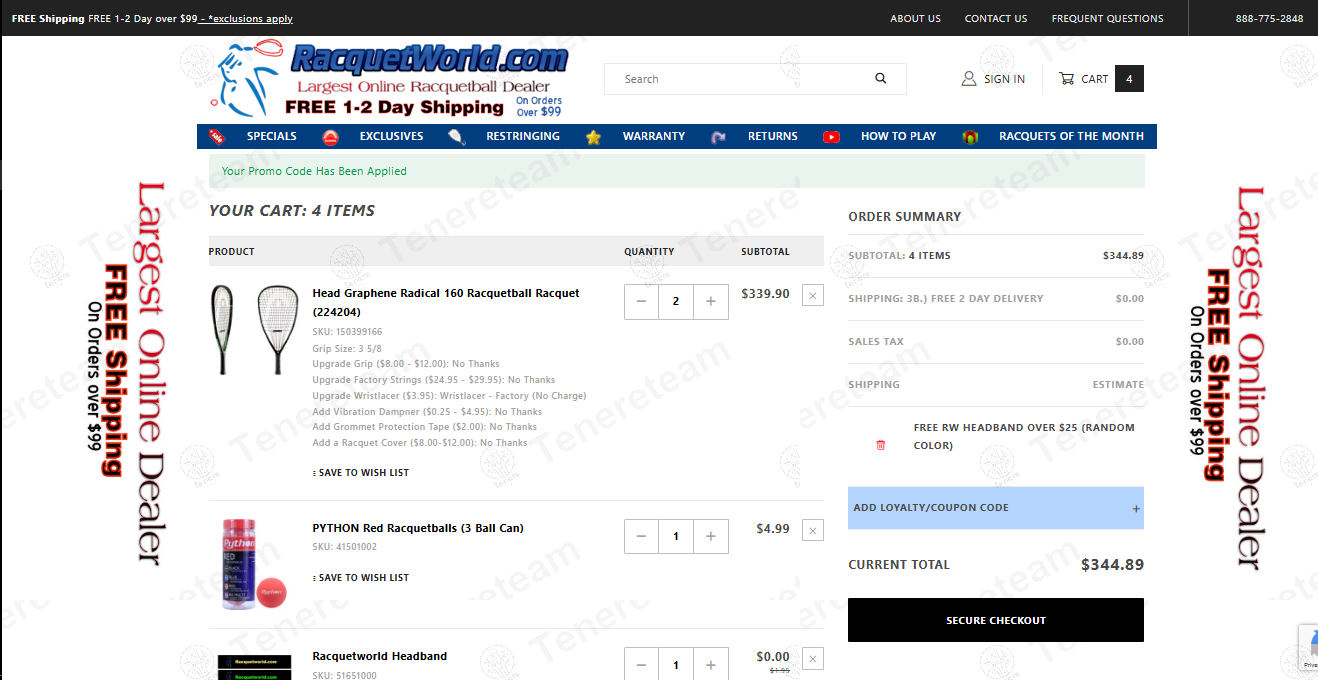
Task: Increase Racquetworld Headband quantity
Action: click(711, 664)
